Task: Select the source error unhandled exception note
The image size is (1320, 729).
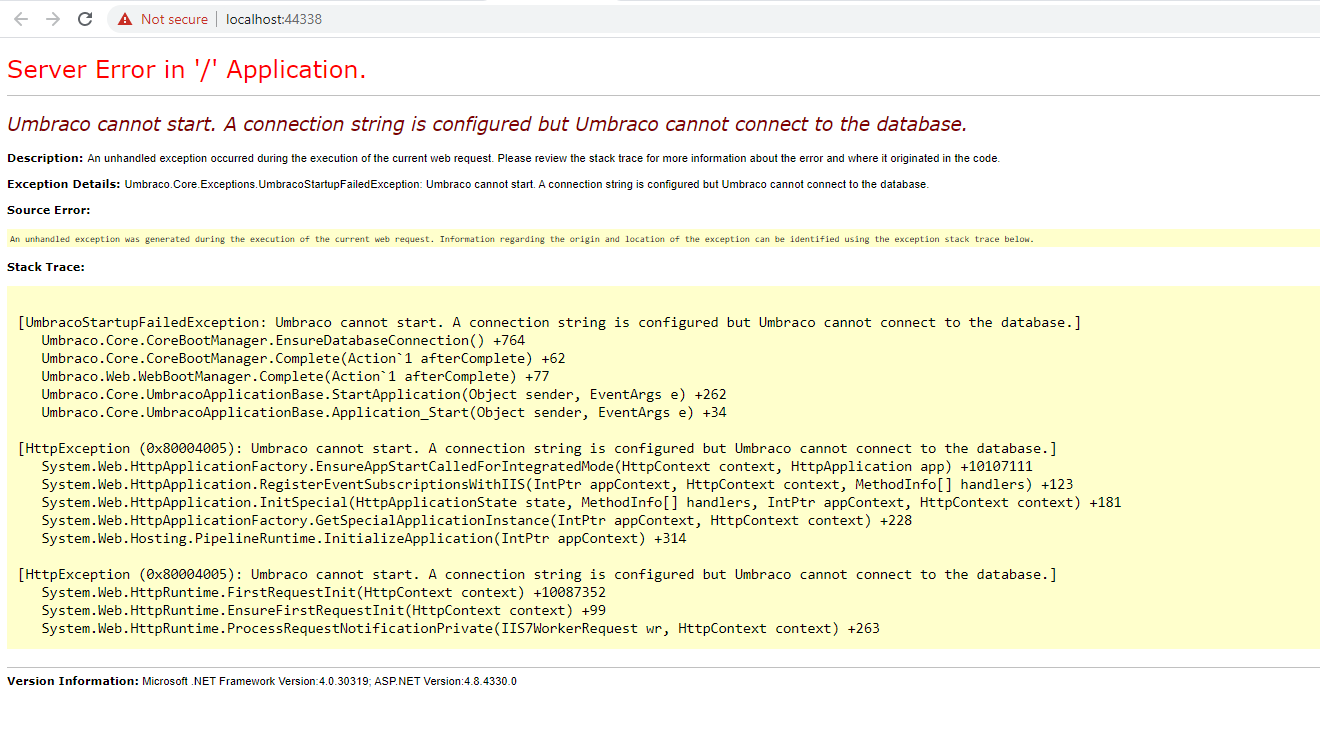Action: [x=522, y=239]
